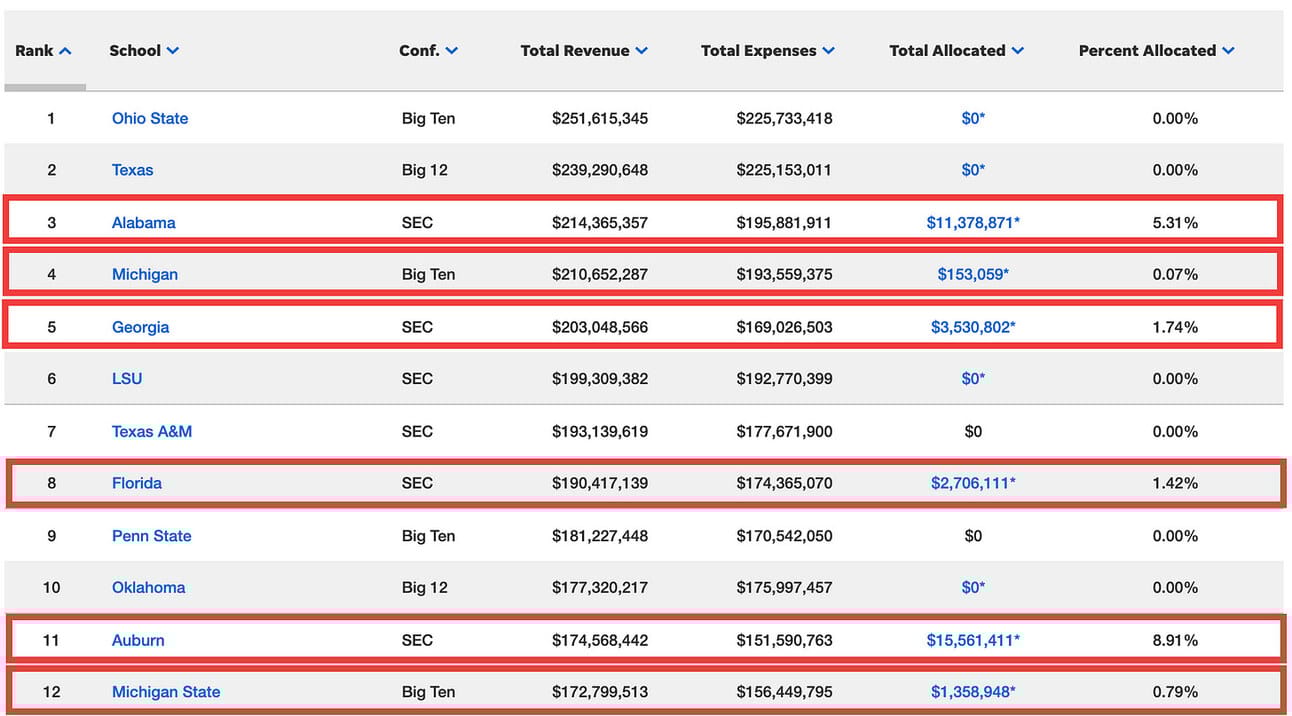Image resolution: width=1292 pixels, height=716 pixels.
Task: Click Alabama's $11,378,871 allocated link
Action: pyautogui.click(x=972, y=223)
